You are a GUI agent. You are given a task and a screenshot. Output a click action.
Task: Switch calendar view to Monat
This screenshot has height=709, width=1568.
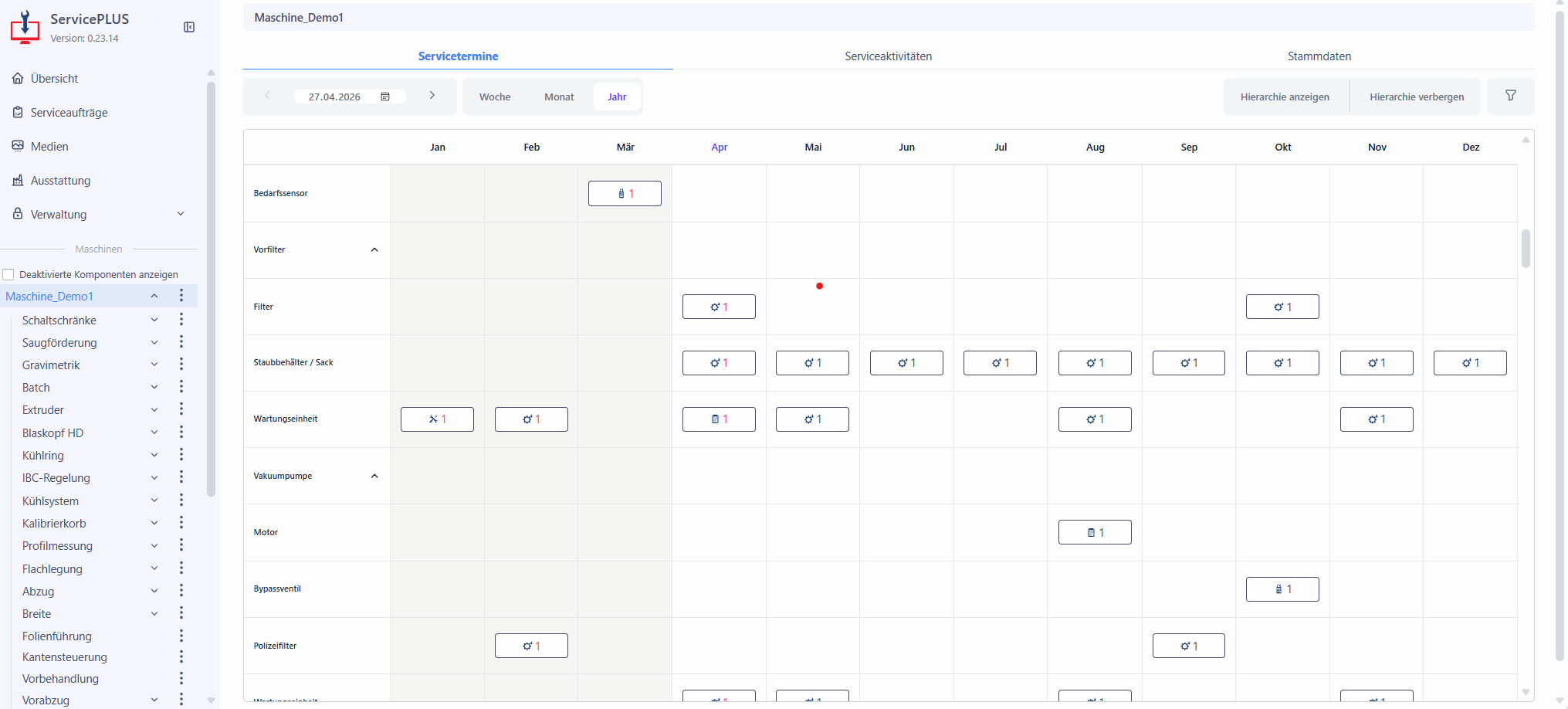coord(559,97)
